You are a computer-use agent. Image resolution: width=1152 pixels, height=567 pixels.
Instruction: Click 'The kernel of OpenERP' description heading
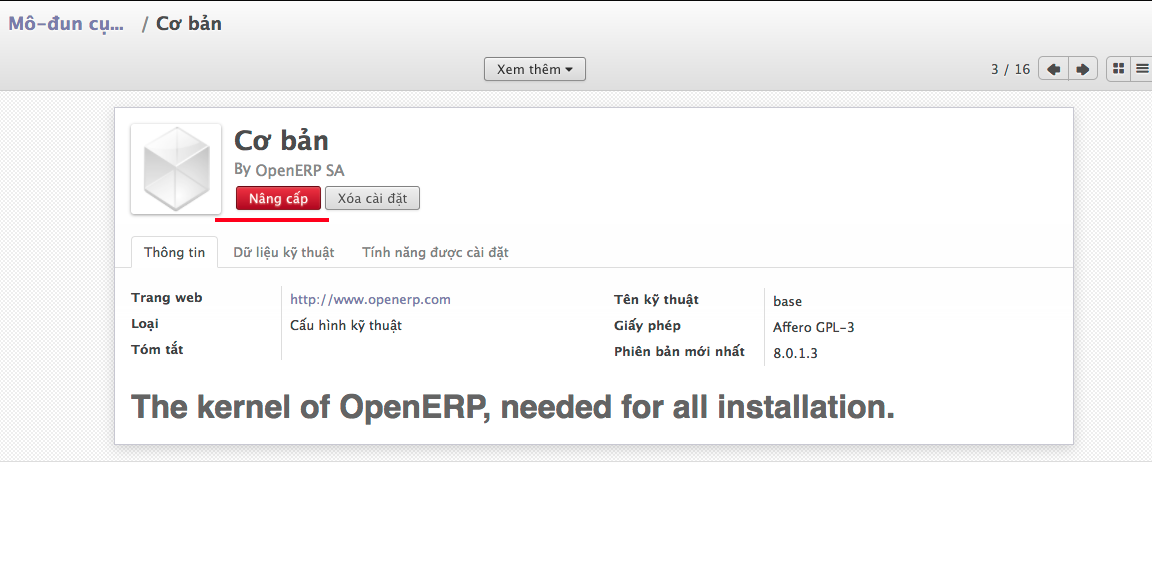point(513,406)
